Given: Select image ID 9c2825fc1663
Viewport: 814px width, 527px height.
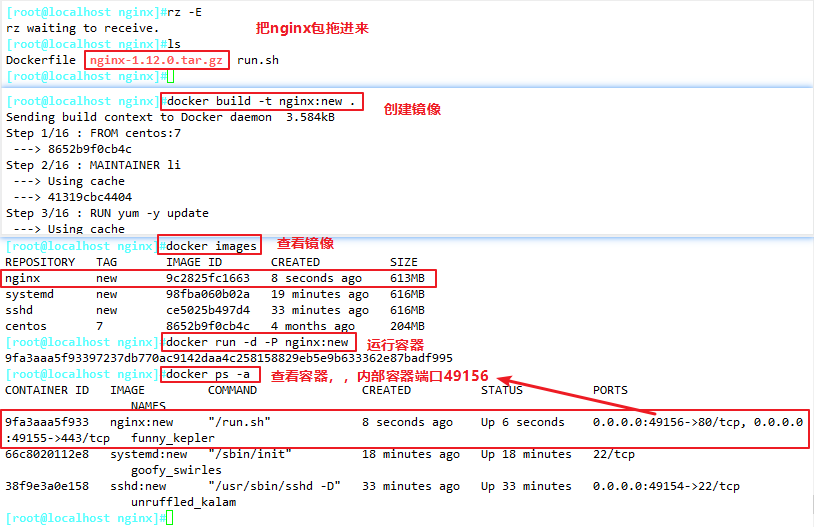Looking at the screenshot, I should coord(208,278).
